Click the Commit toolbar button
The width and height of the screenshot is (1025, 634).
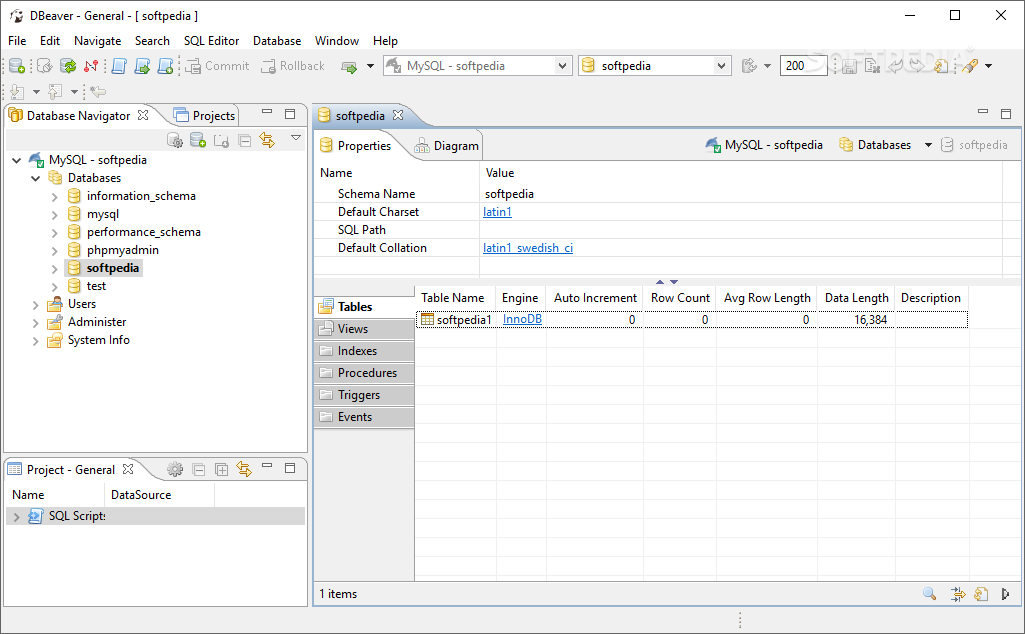[x=218, y=66]
